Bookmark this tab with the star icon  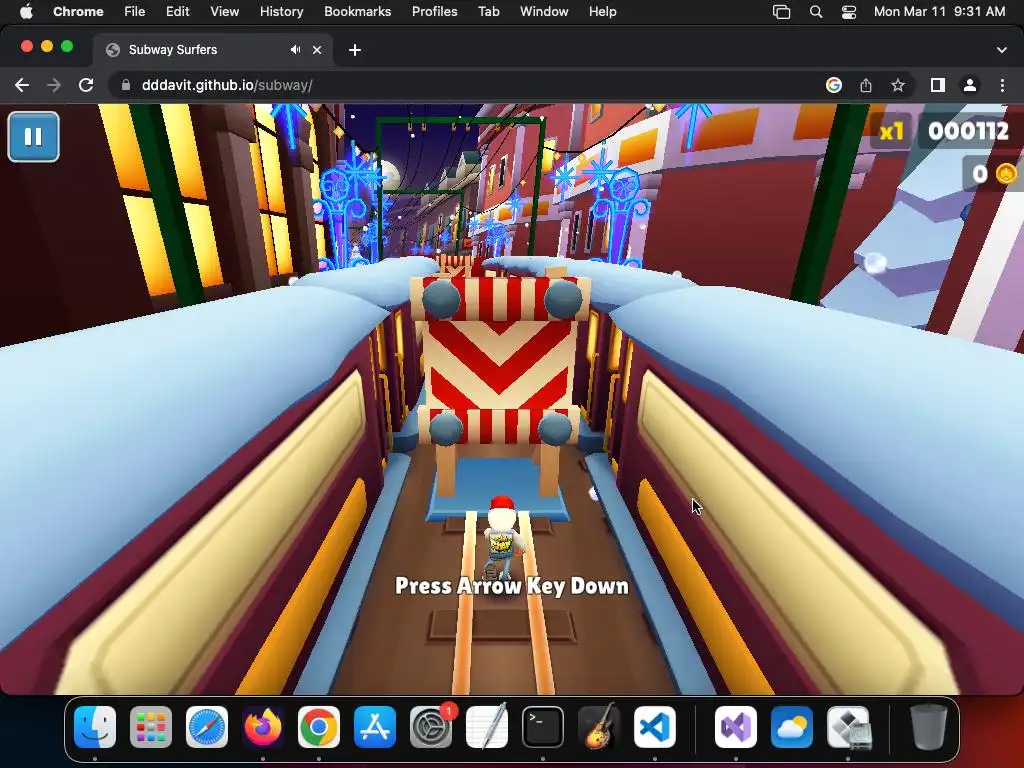click(x=898, y=85)
